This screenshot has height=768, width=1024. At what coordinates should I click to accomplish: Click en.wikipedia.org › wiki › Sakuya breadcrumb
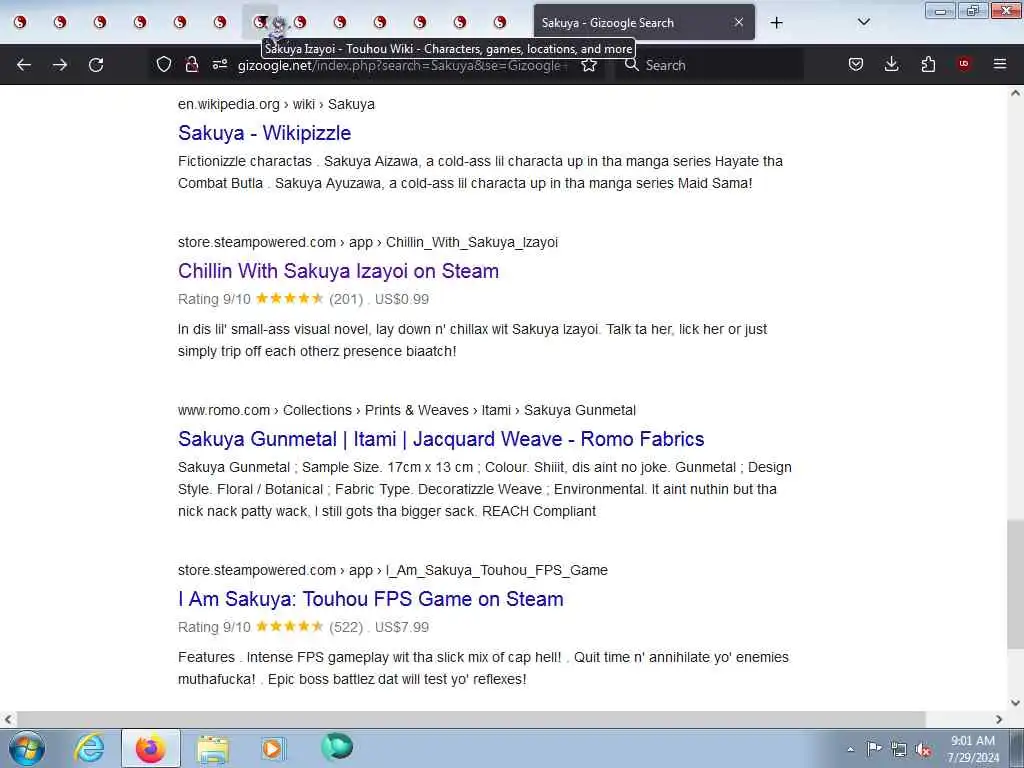click(x=276, y=104)
